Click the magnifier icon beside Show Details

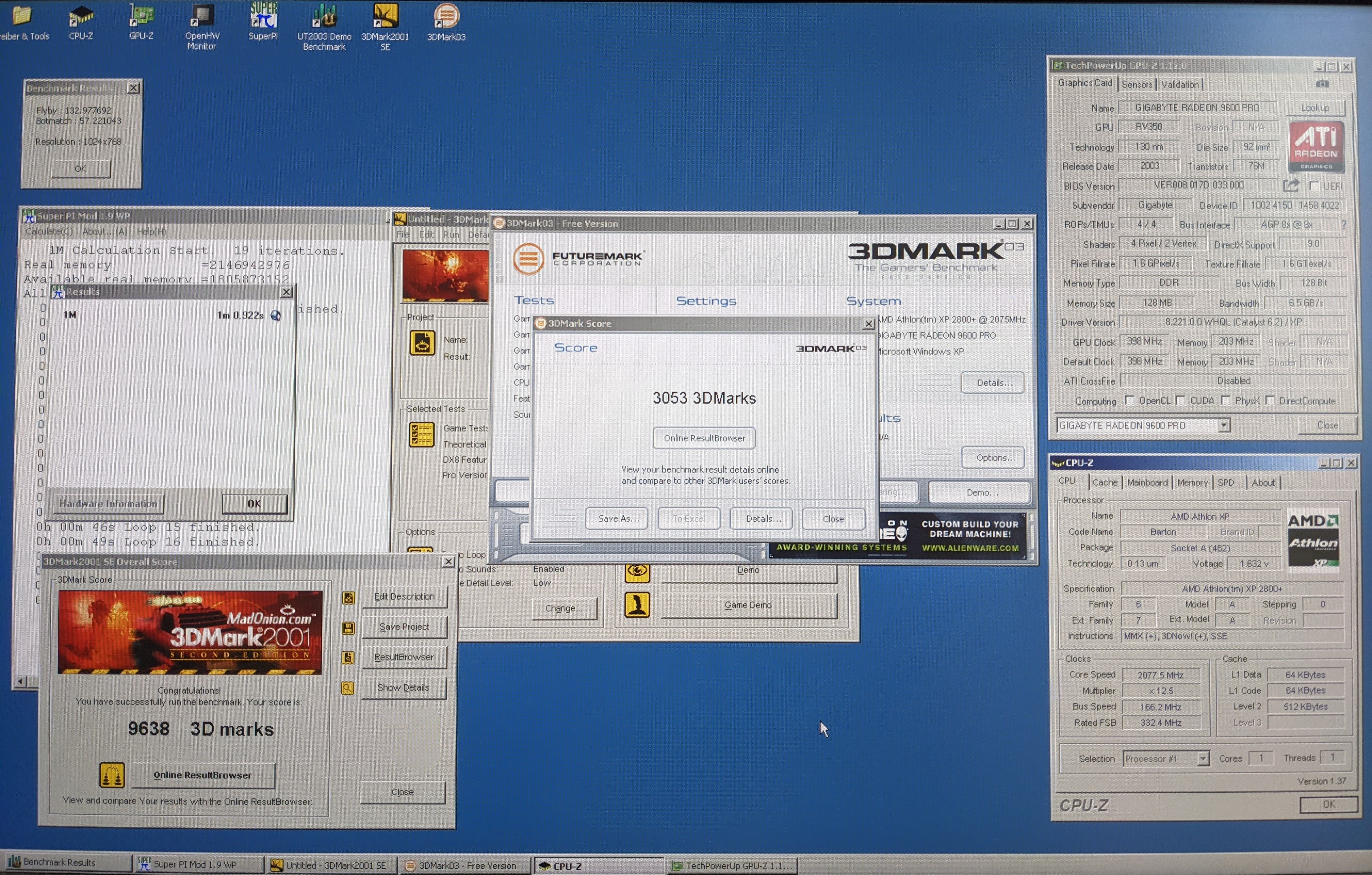tap(347, 688)
